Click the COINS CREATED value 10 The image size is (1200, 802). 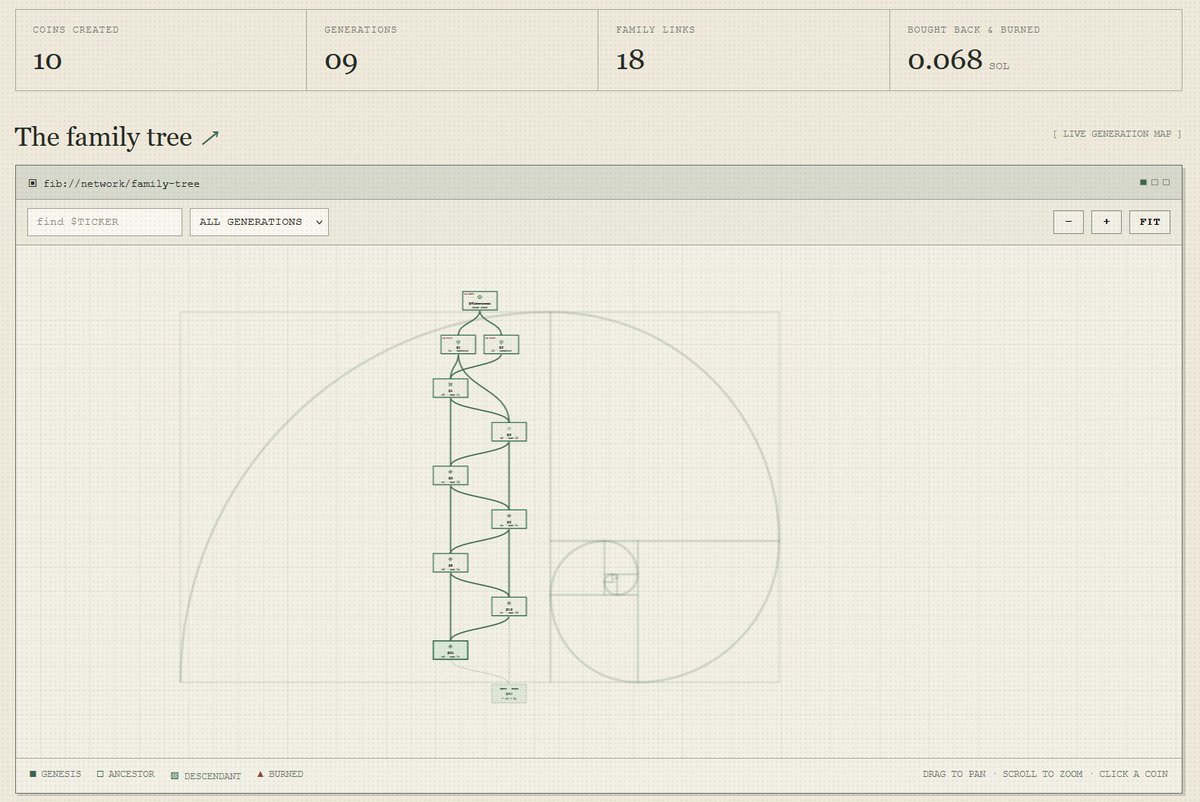coord(47,60)
